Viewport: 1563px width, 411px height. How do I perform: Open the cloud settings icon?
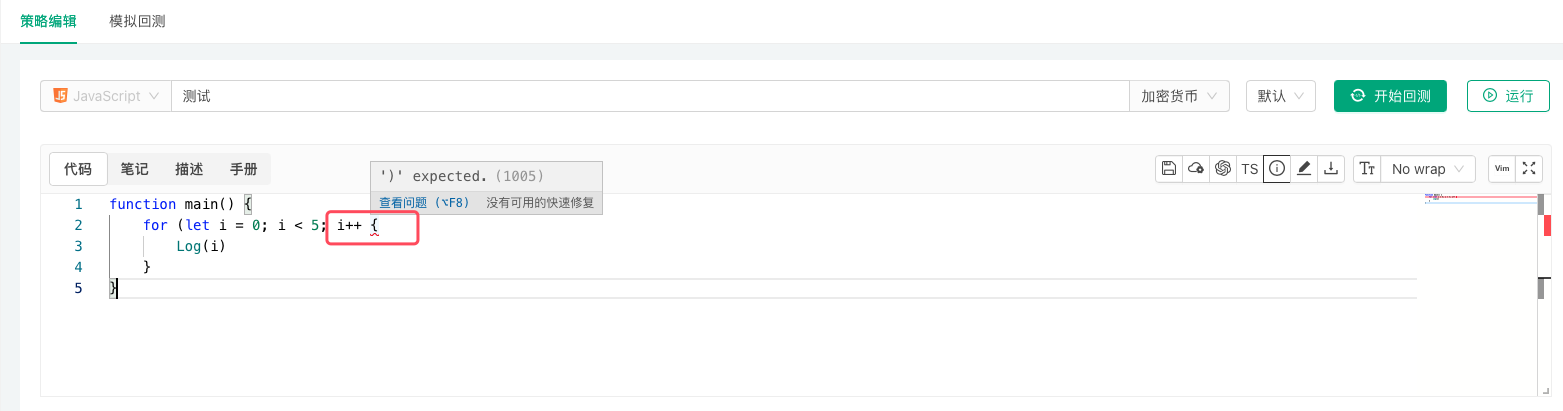[x=1195, y=169]
